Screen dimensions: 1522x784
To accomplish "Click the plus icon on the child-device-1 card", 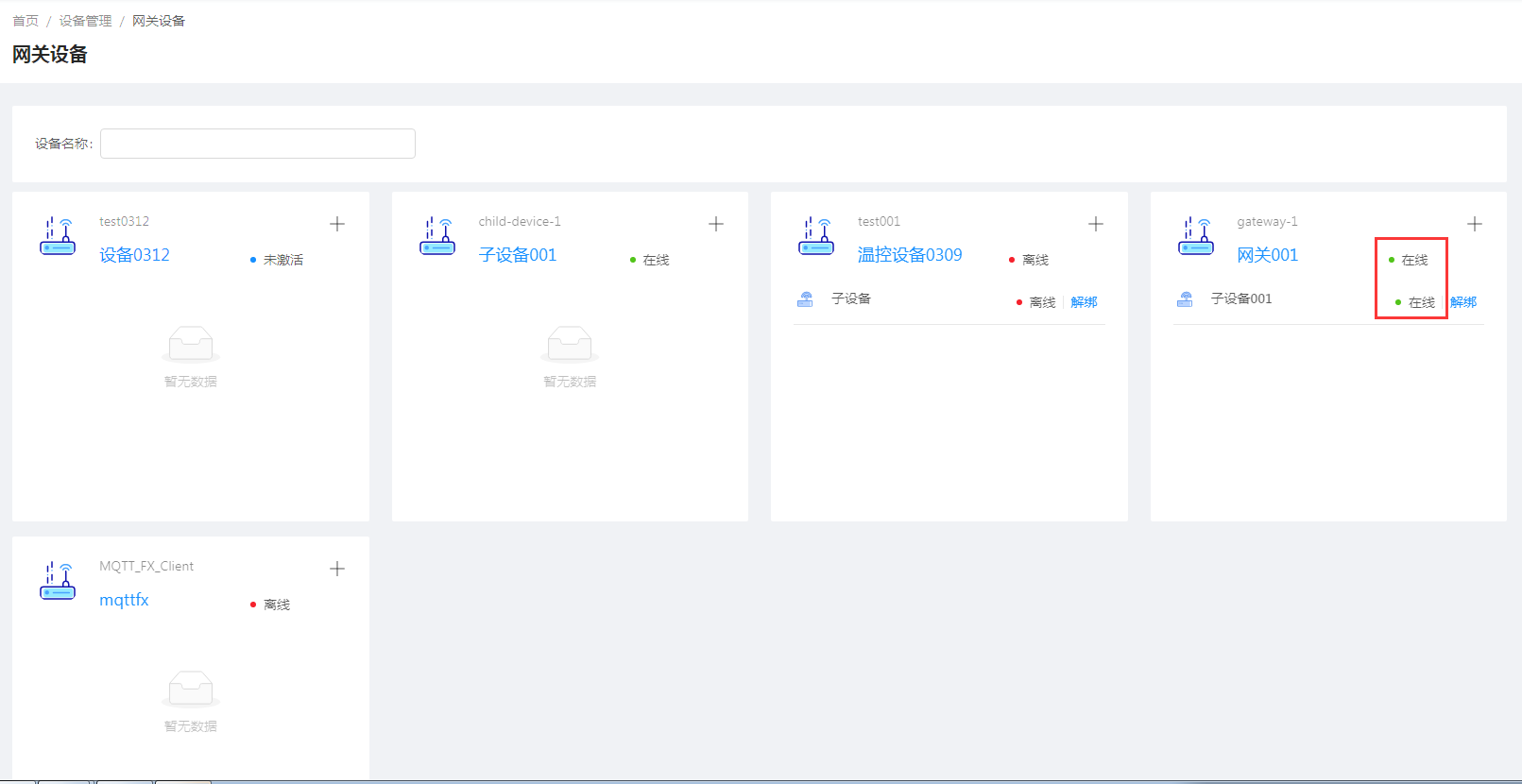I will [716, 224].
